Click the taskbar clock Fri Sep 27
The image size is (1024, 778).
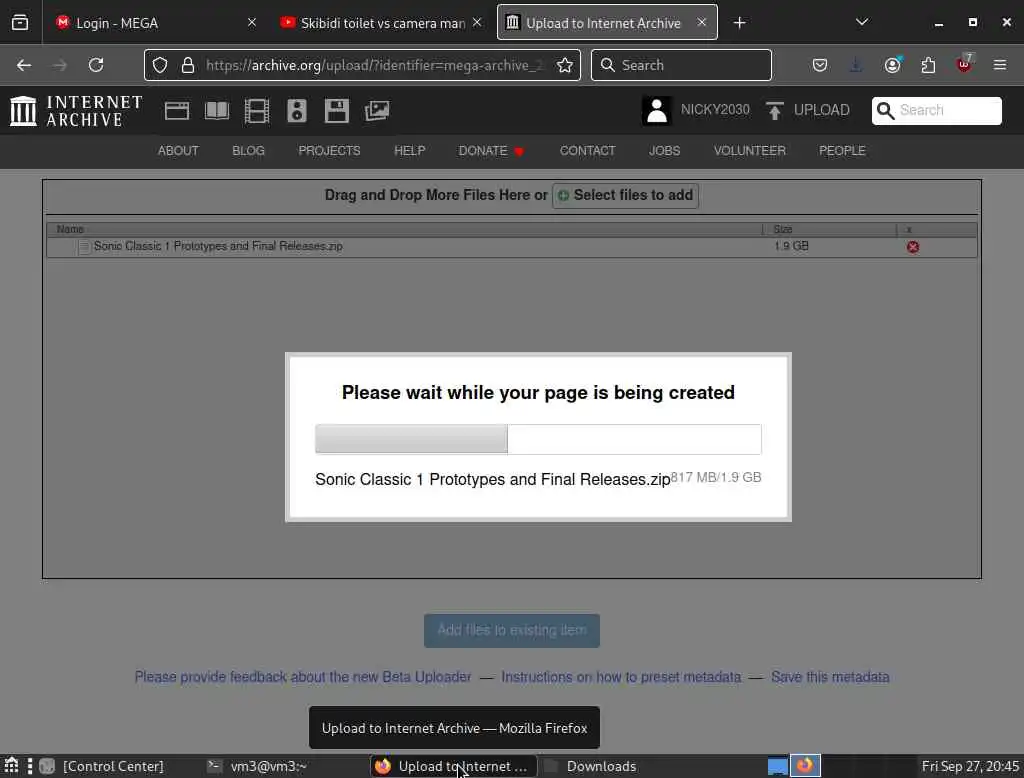point(970,766)
